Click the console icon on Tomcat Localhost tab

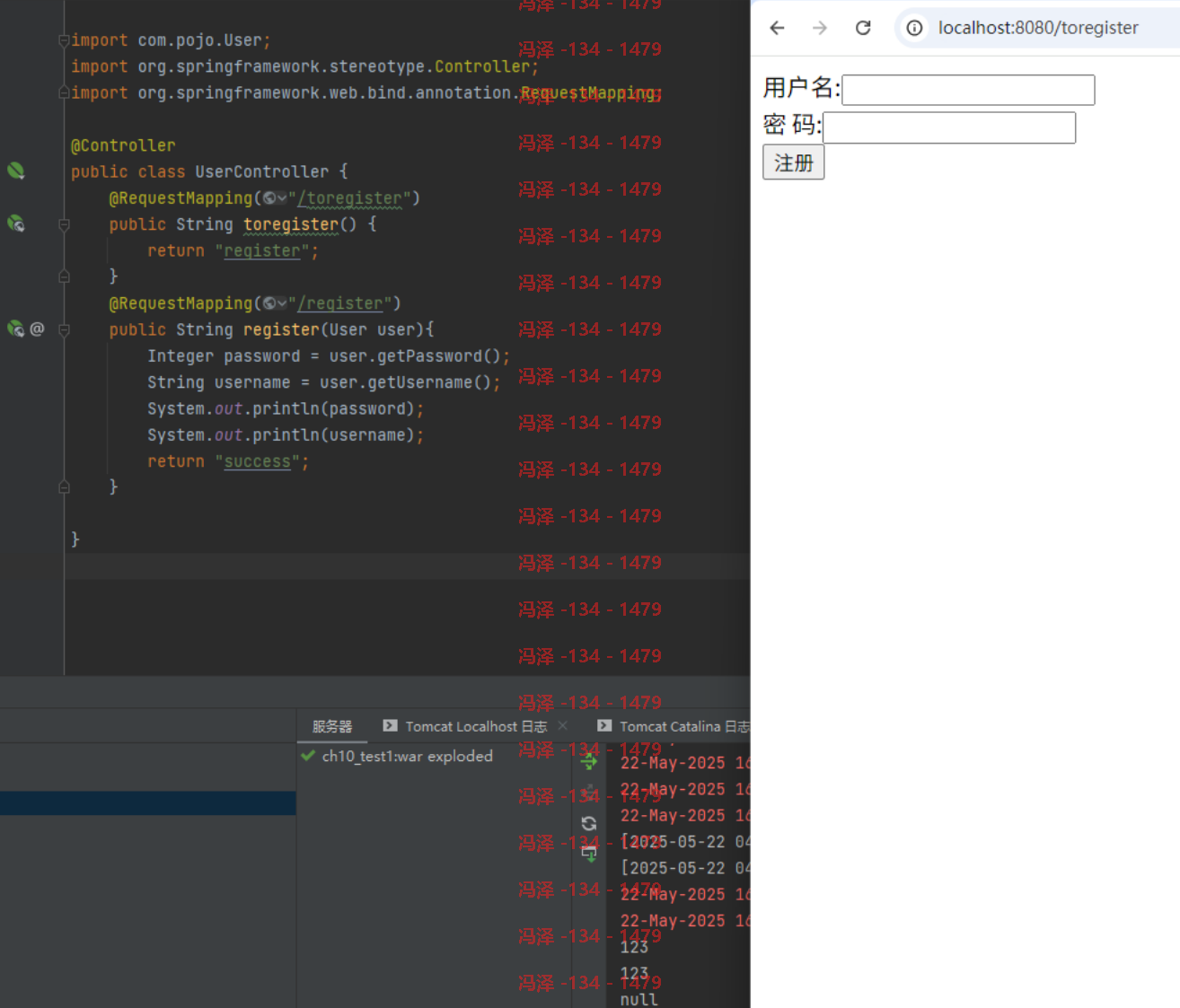[390, 725]
